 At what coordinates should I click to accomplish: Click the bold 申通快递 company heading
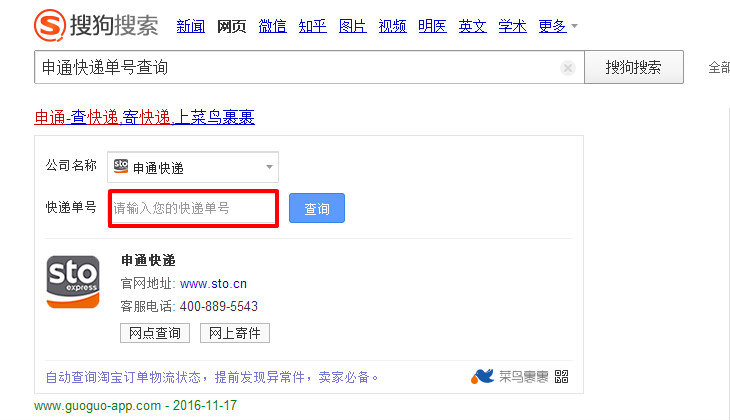click(x=148, y=260)
